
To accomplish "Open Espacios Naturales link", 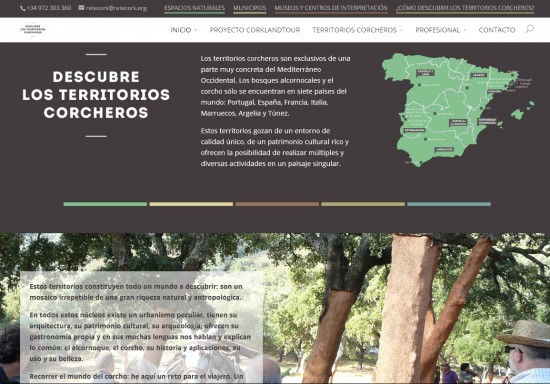I will [194, 8].
